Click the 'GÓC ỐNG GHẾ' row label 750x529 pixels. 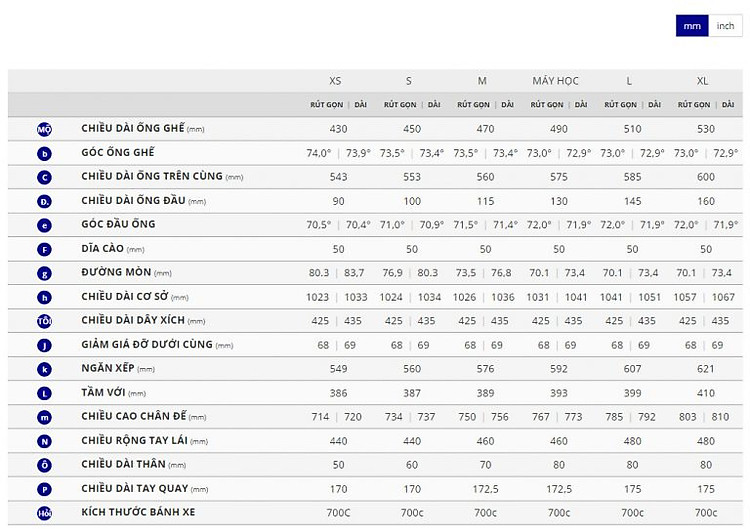[x=118, y=152]
